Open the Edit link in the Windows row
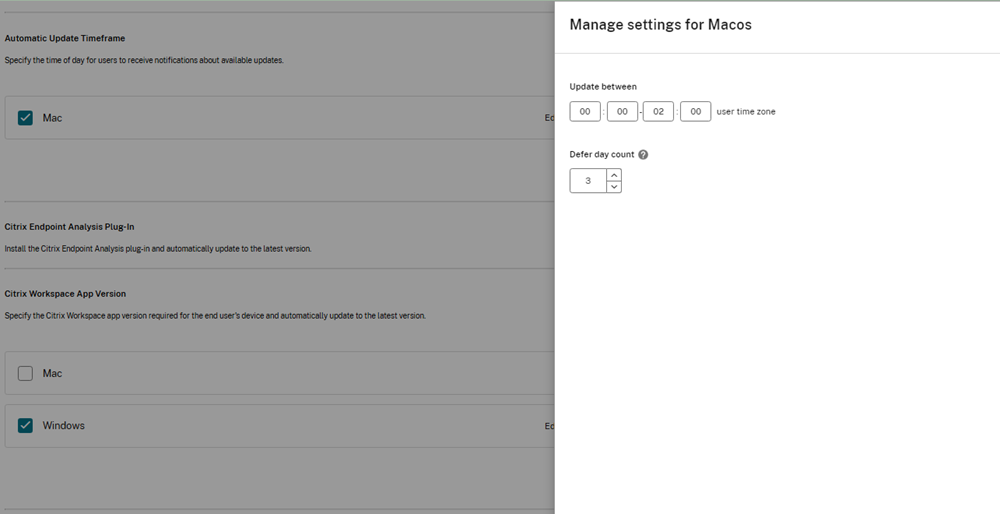Image resolution: width=1000 pixels, height=514 pixels. tap(549, 426)
